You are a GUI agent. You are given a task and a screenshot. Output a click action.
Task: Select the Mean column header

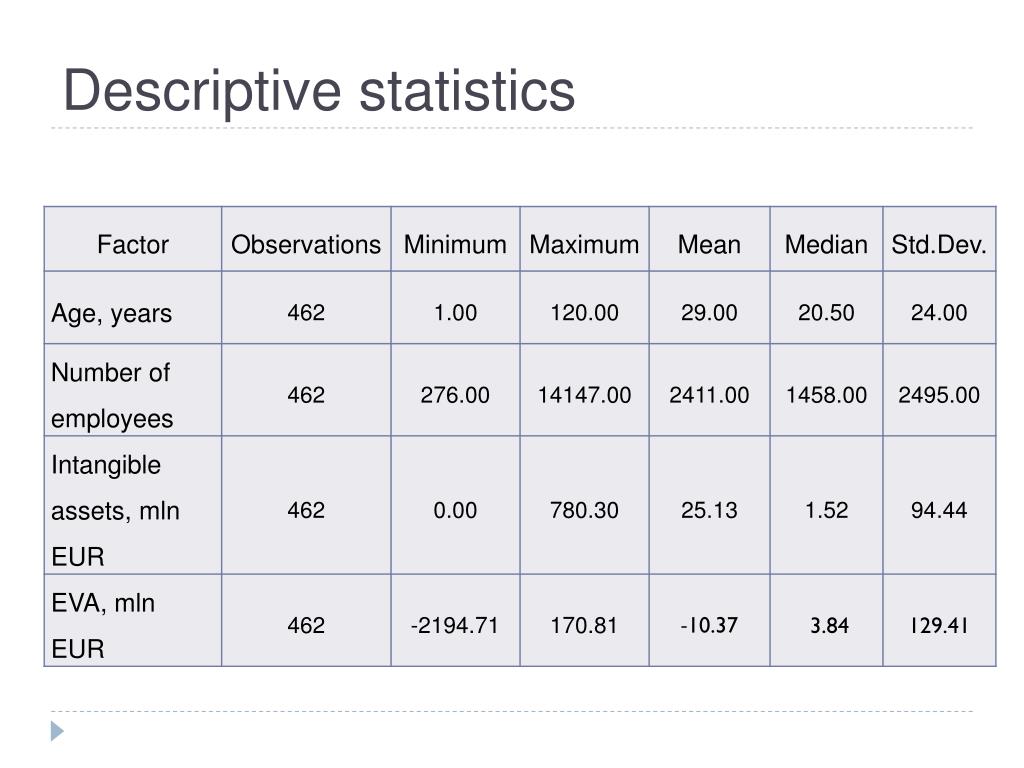point(709,245)
